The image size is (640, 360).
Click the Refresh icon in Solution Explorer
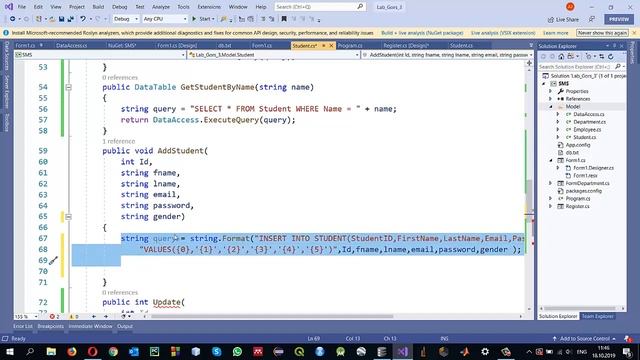(611, 56)
